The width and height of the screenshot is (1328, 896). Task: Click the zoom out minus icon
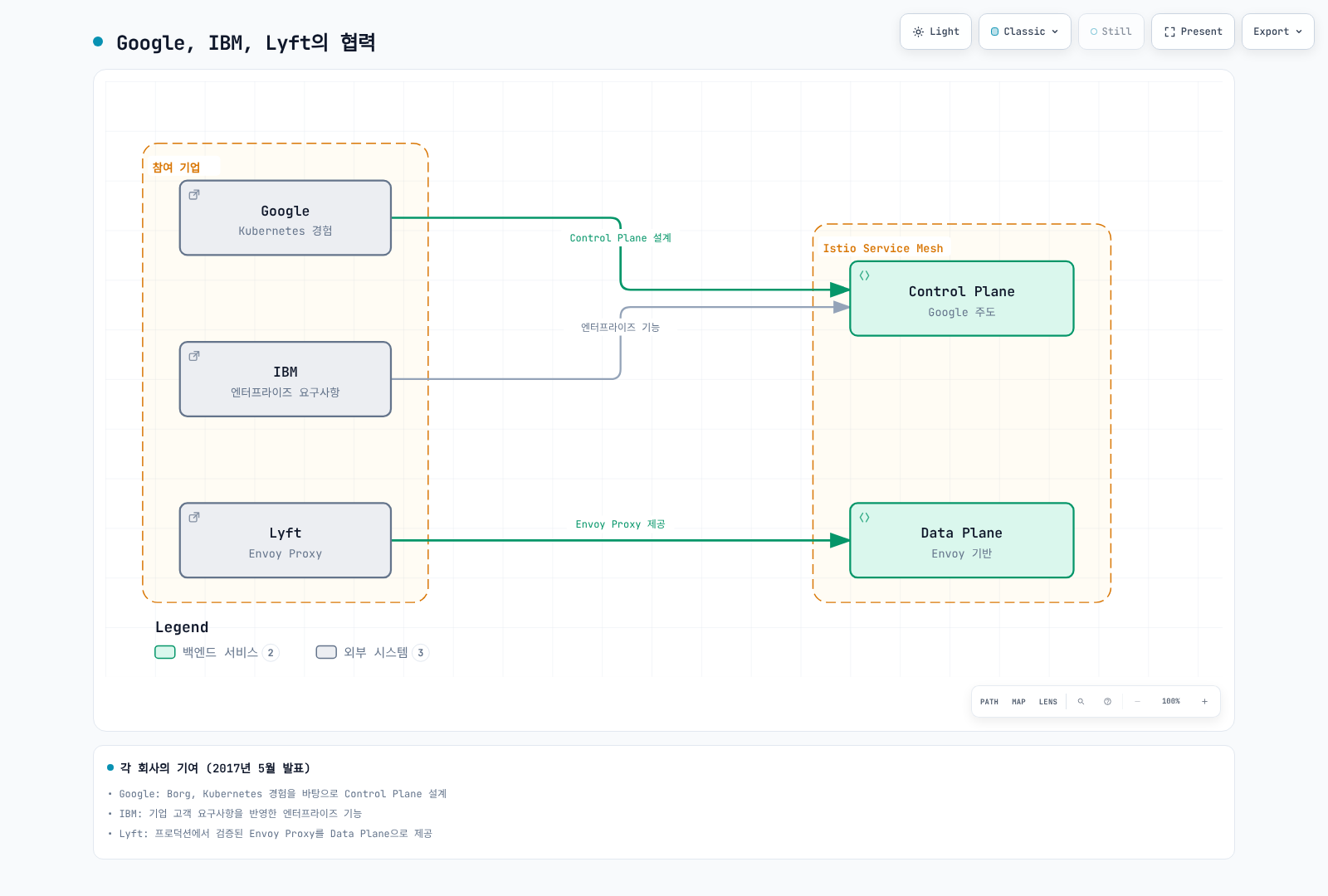coord(1137,702)
